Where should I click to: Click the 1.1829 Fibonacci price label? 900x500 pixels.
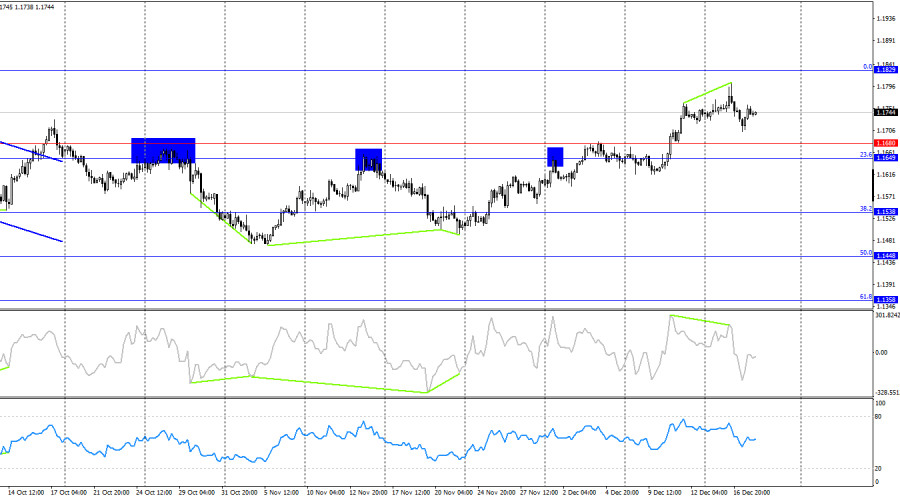pyautogui.click(x=885, y=71)
